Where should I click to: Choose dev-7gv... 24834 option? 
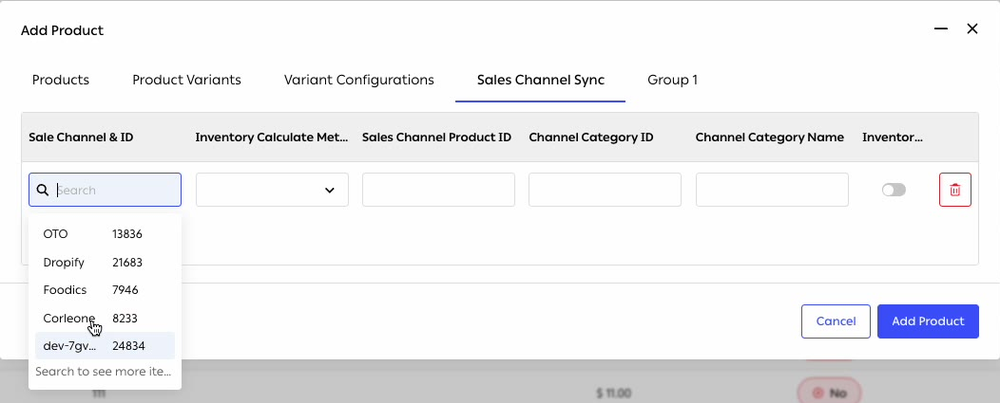(x=105, y=346)
